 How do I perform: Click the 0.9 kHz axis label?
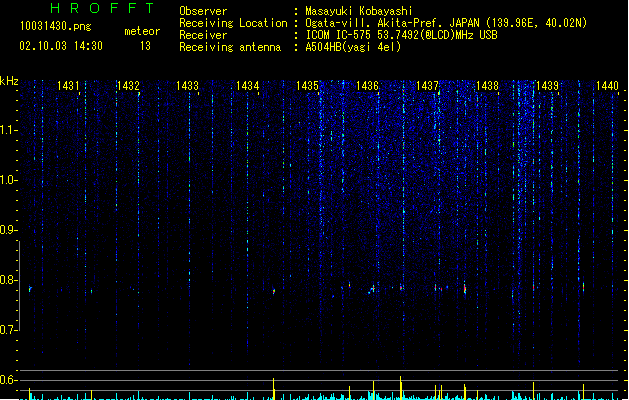(x=8, y=230)
